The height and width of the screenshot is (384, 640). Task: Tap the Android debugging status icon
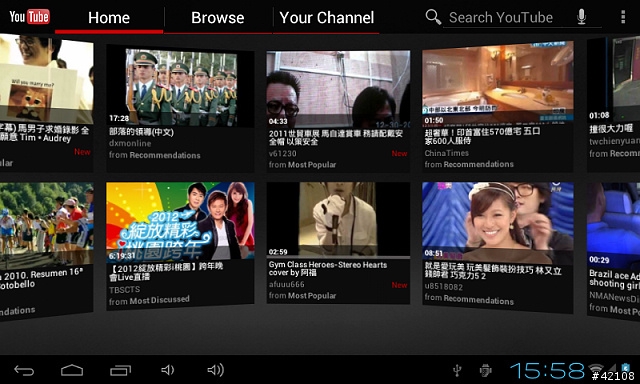click(485, 370)
